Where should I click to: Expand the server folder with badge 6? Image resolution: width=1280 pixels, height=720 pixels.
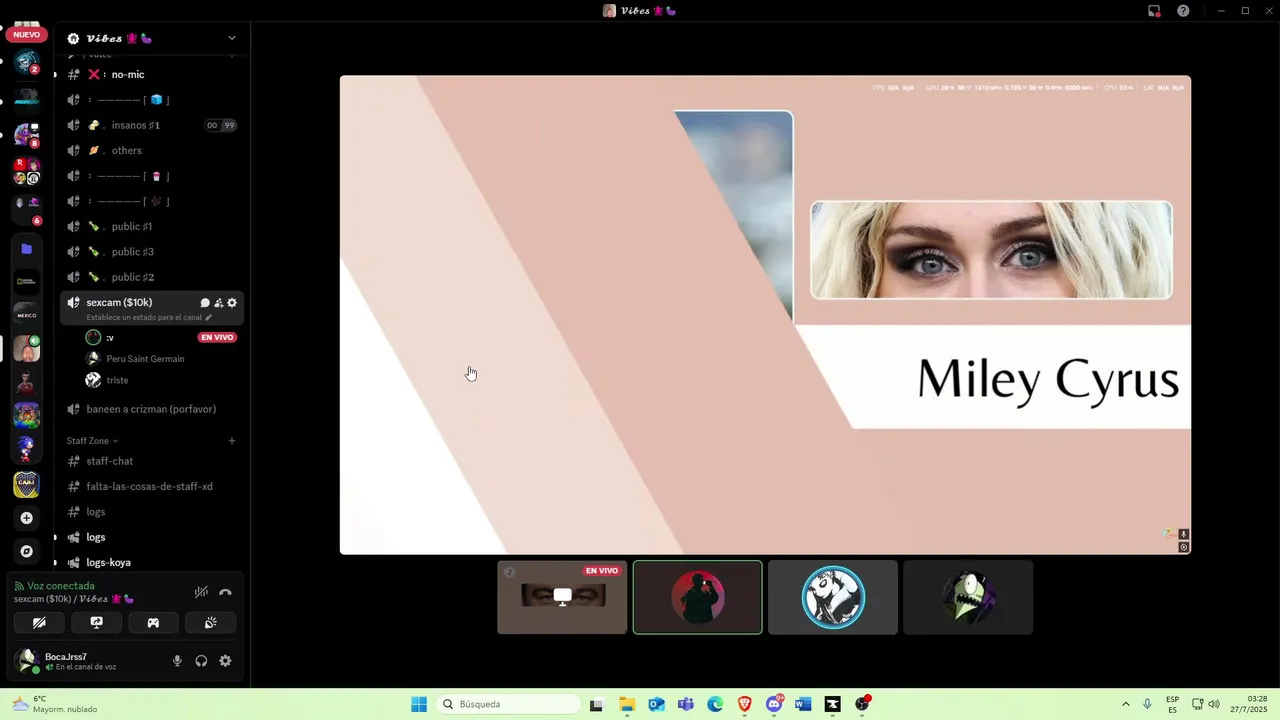click(27, 207)
